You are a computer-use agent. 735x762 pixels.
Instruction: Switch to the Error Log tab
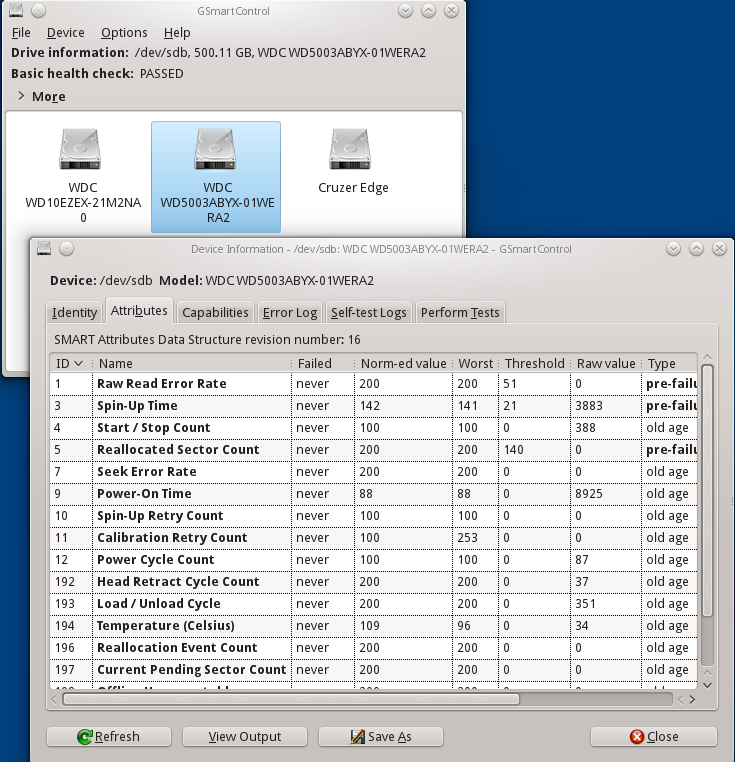[290, 312]
